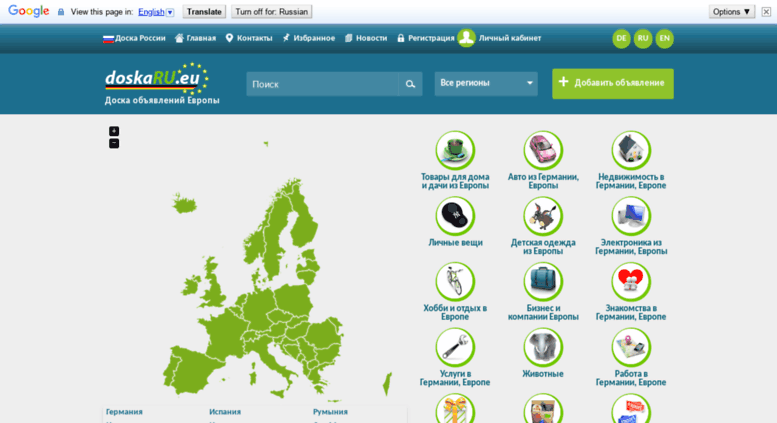Viewport: 777px width, 423px height.
Task: Click the magnifier search icon
Action: (x=410, y=84)
